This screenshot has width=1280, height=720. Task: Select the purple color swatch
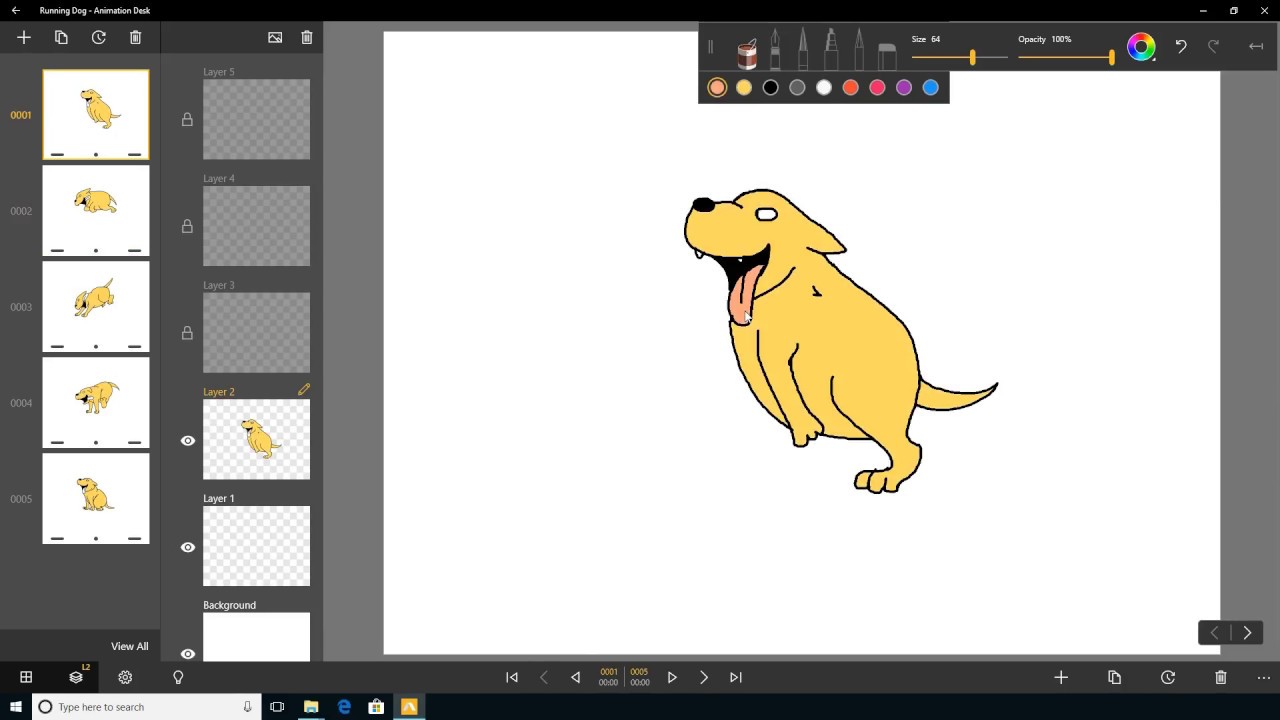coord(904,87)
